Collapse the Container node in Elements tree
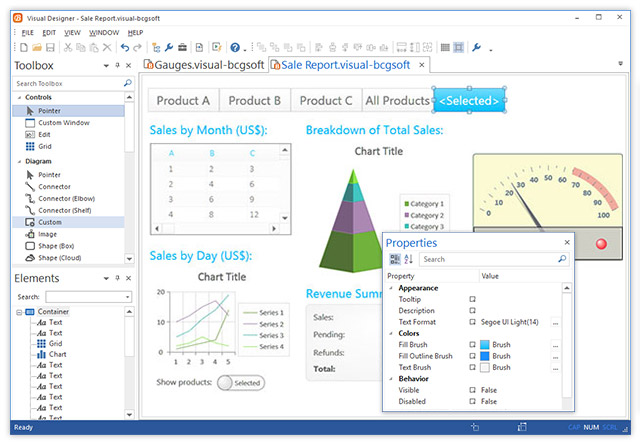Image resolution: width=640 pixels, height=445 pixels. (x=19, y=312)
